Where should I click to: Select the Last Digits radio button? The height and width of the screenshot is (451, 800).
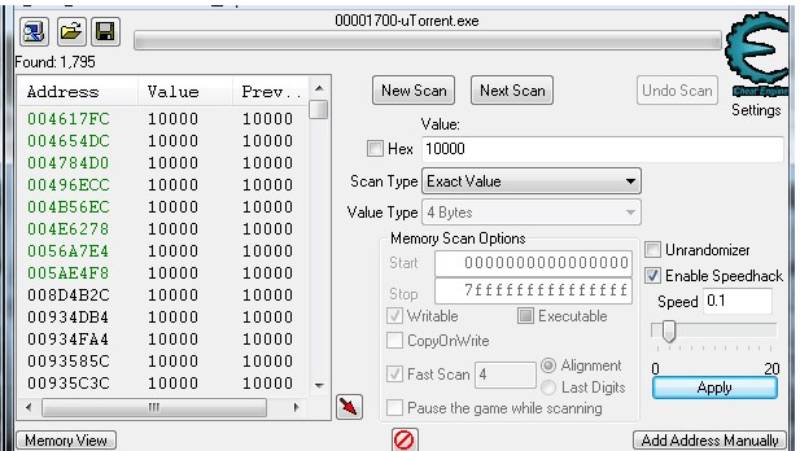pos(548,387)
